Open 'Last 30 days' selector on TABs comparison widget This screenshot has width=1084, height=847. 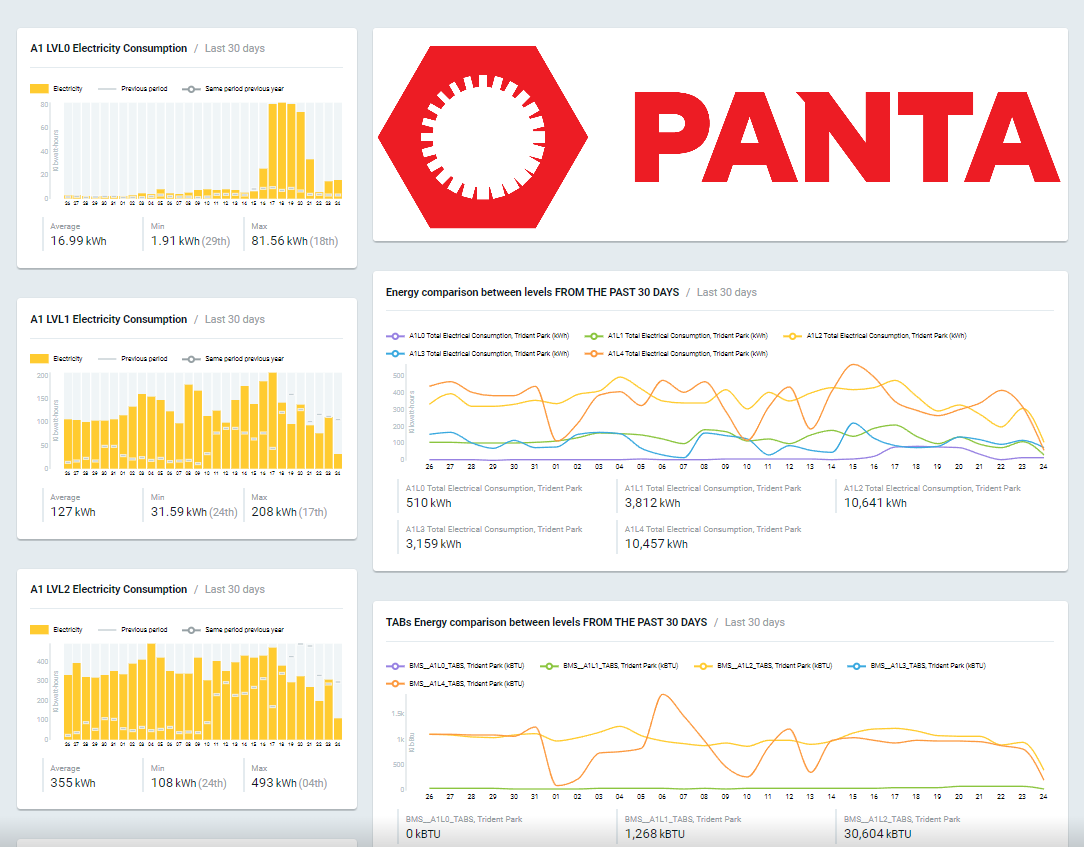(755, 621)
